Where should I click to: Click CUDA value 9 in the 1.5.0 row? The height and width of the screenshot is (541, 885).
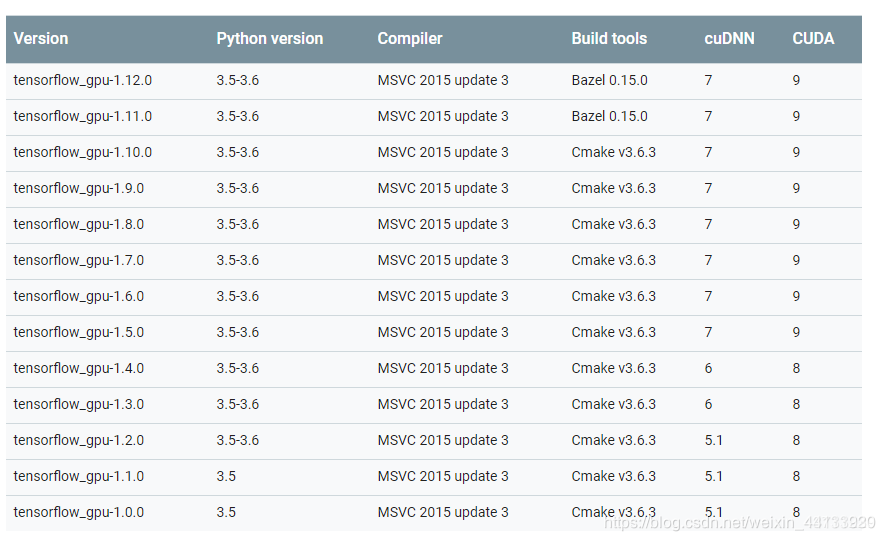[796, 332]
